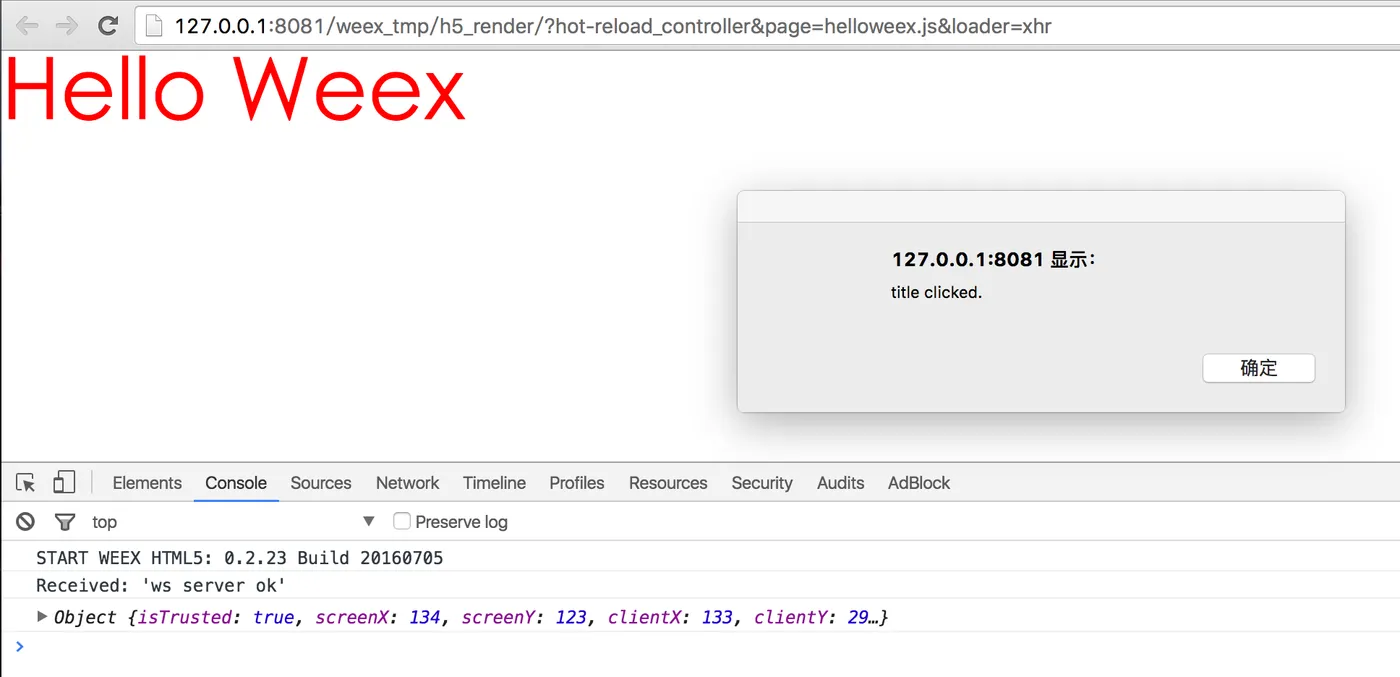The width and height of the screenshot is (1400, 677).
Task: Click the '127.0.0.1:8081 显示:' alert heading
Action: point(994,260)
